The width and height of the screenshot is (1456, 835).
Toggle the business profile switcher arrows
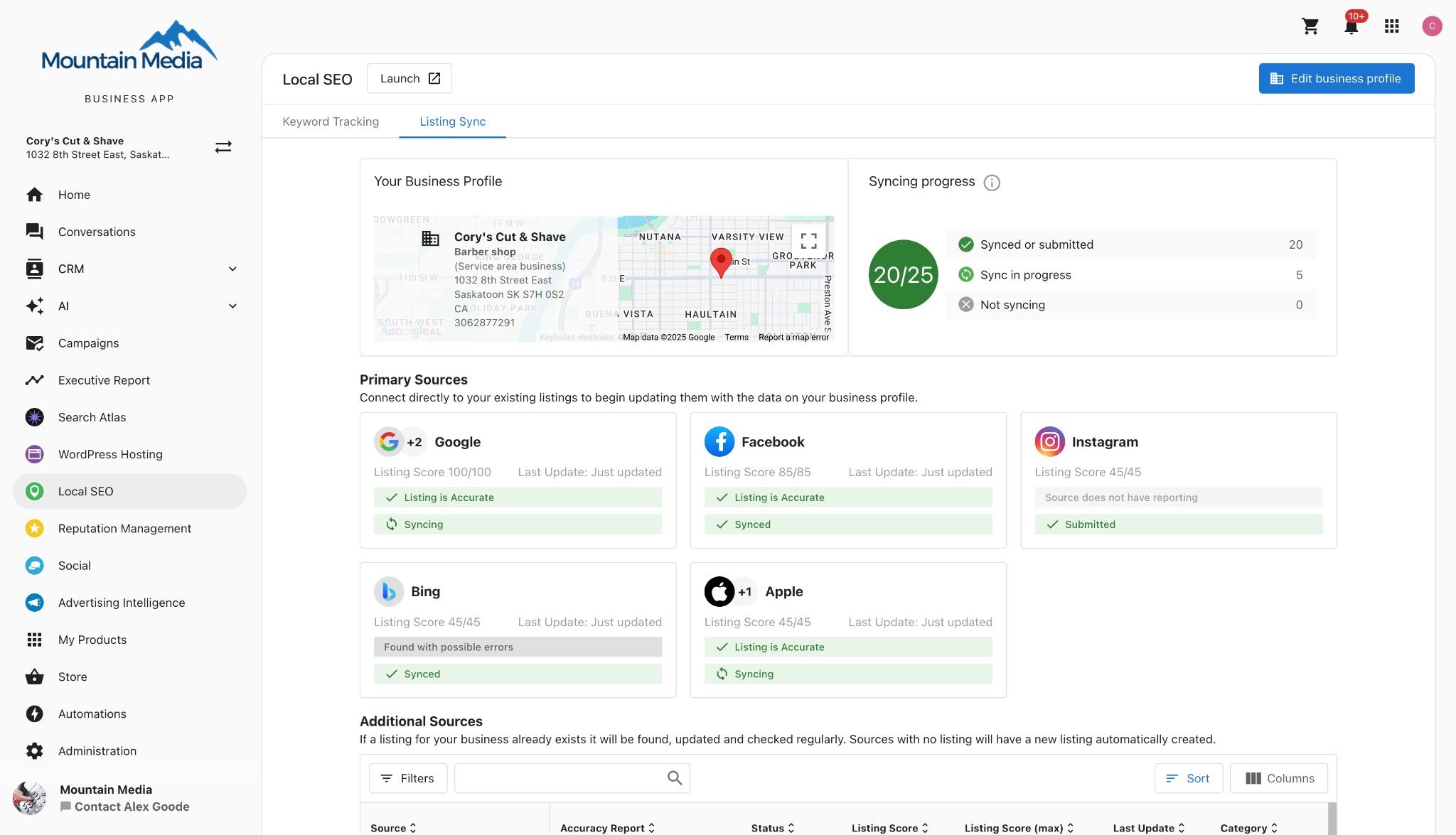(223, 146)
